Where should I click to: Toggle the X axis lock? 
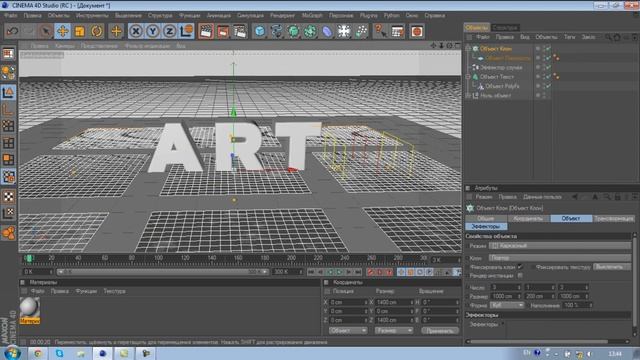tap(136, 31)
